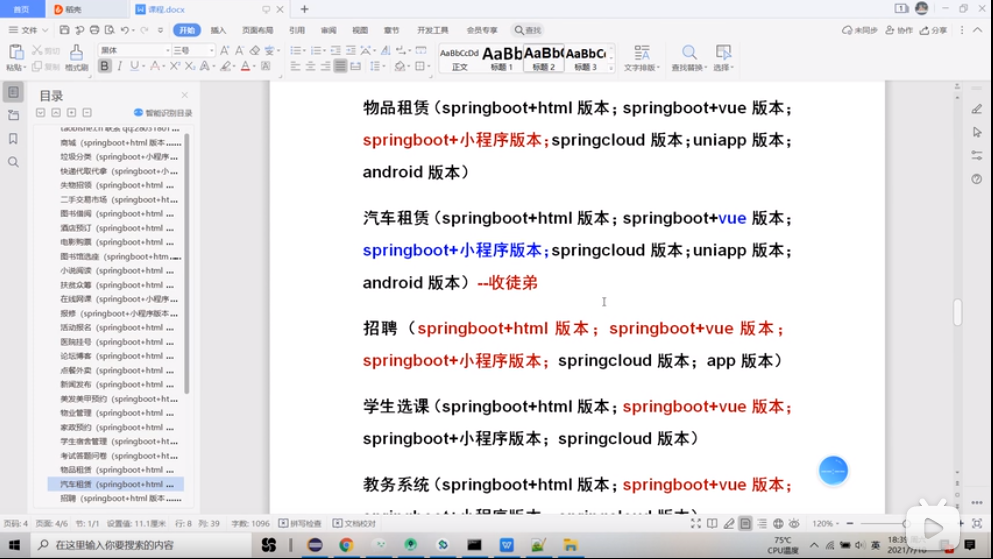
Task: Click 智能识别目录 in the outline pane
Action: (163, 113)
